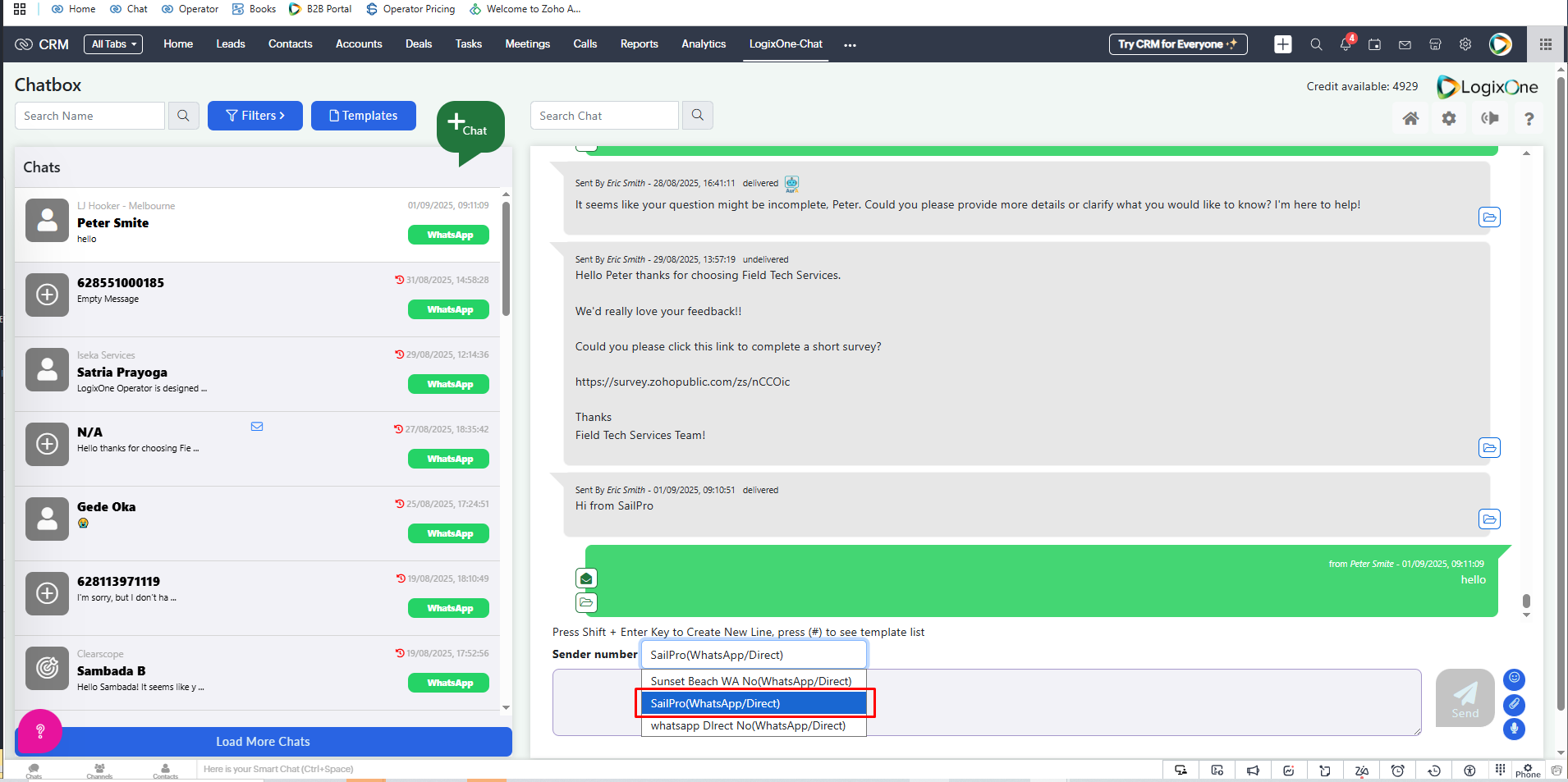This screenshot has width=1568, height=782.
Task: Click the pink floating help button
Action: pos(39,730)
